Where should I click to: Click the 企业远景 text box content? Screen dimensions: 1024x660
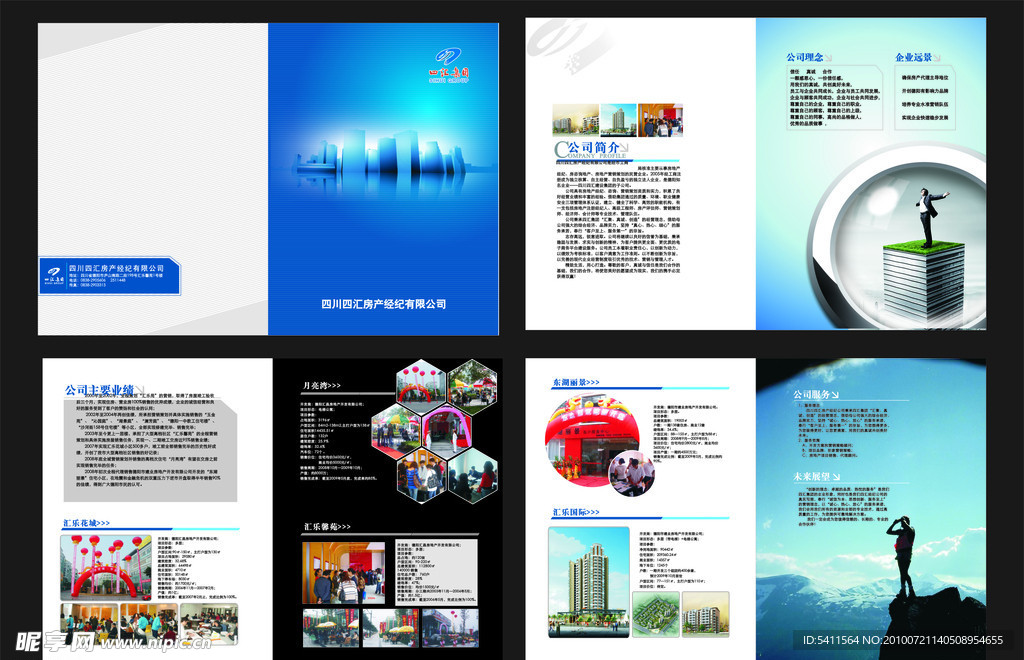(x=925, y=97)
